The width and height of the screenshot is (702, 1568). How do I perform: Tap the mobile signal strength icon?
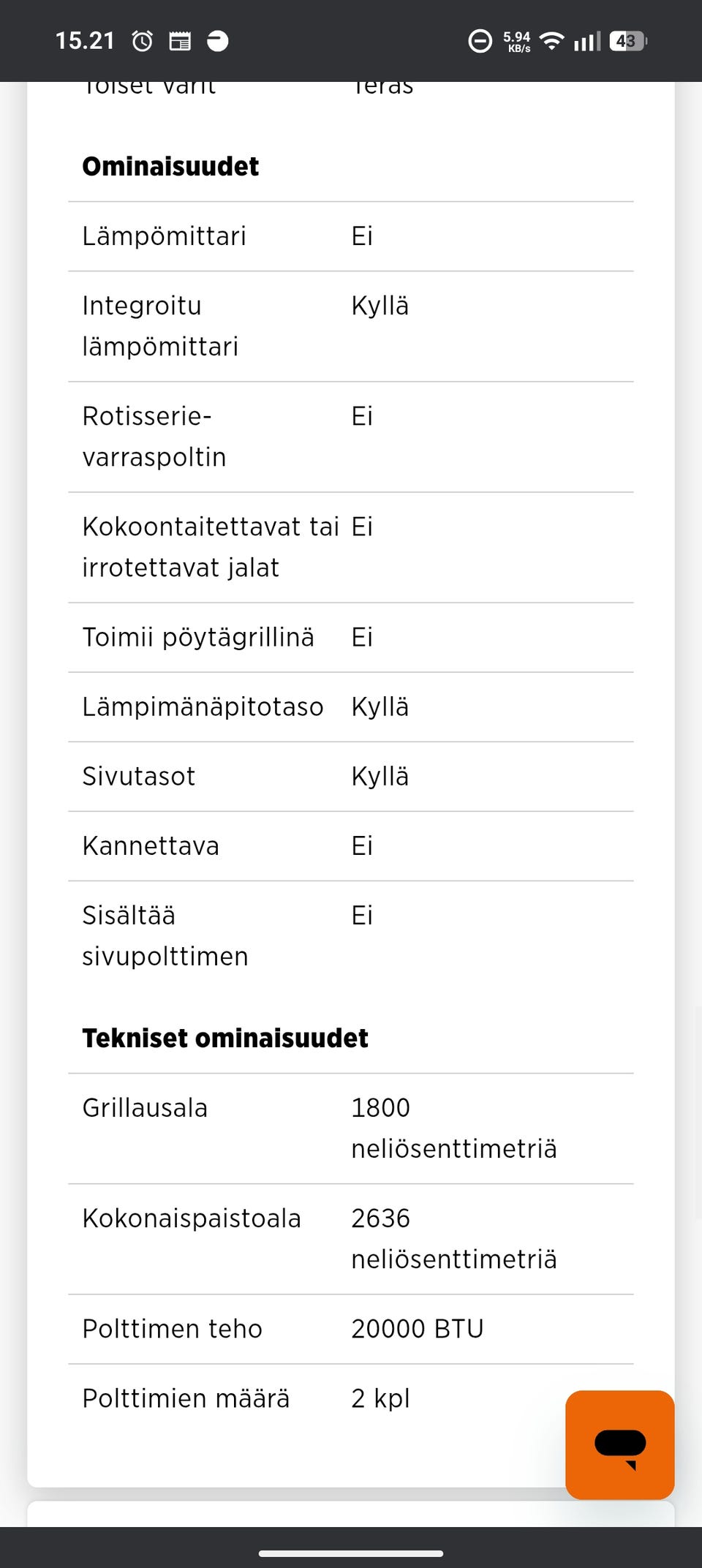tap(585, 42)
